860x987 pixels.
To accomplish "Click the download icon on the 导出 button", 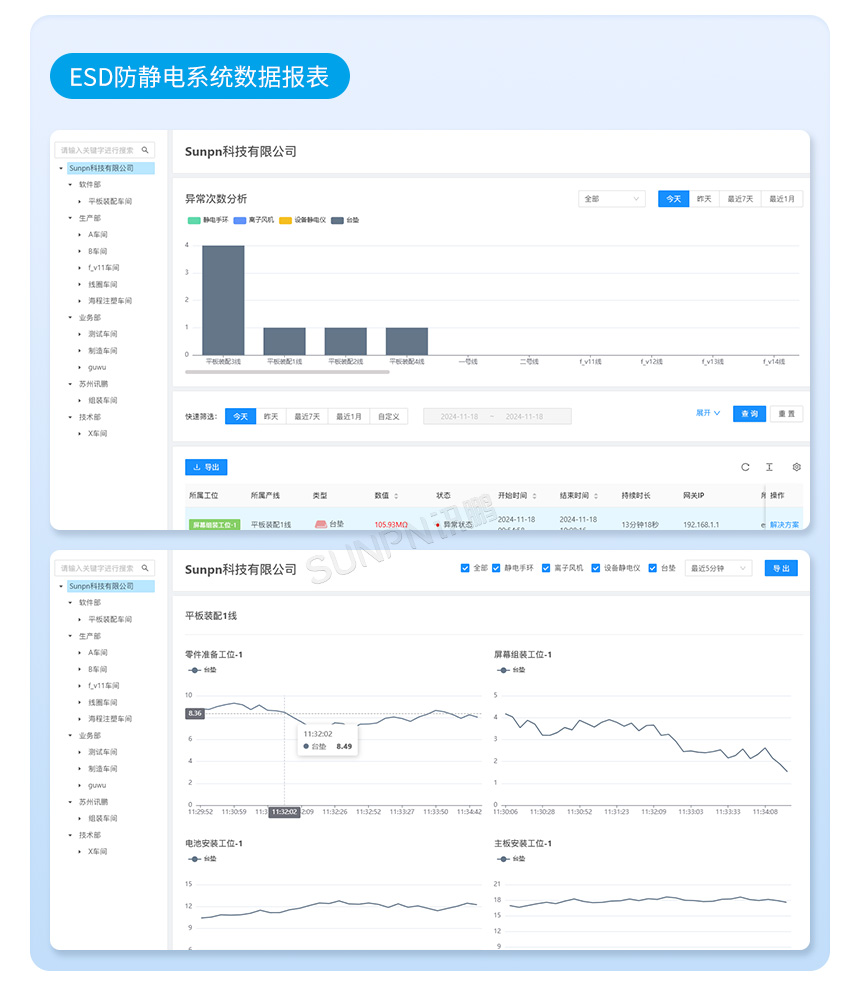I will pyautogui.click(x=196, y=466).
